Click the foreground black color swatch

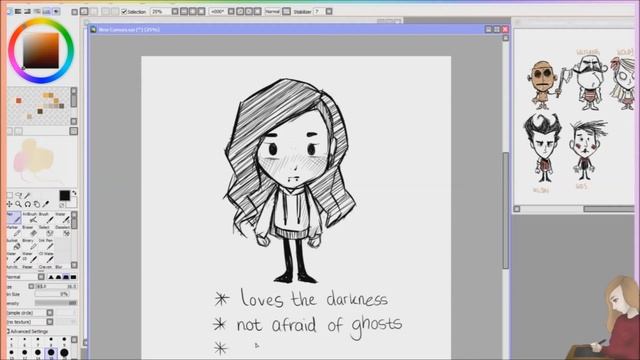click(64, 196)
